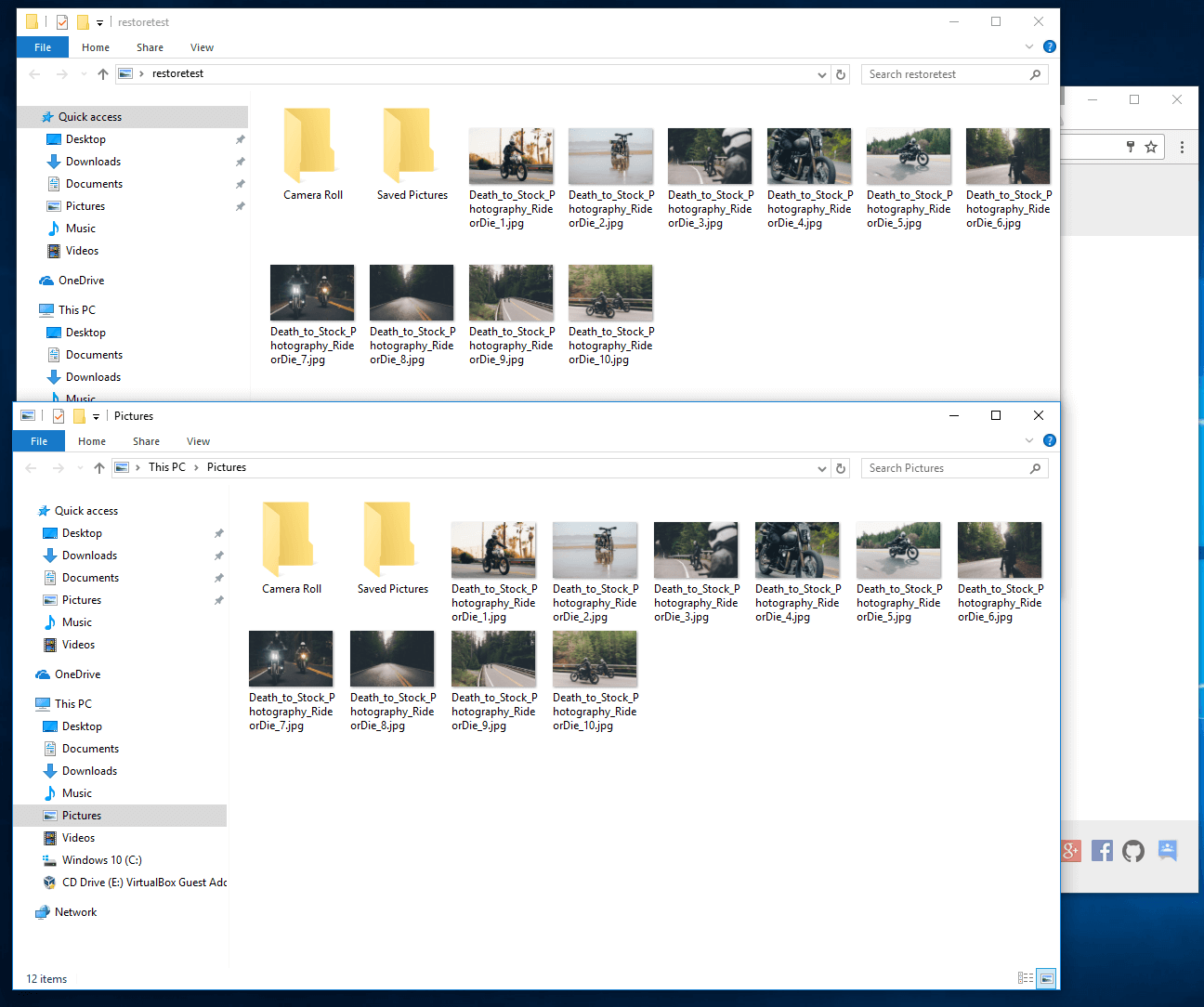Open browser three-dot menu

[1182, 147]
